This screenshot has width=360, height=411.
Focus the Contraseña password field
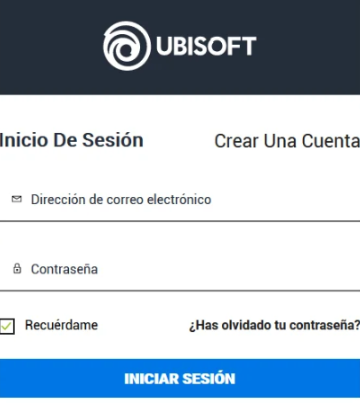click(x=180, y=269)
